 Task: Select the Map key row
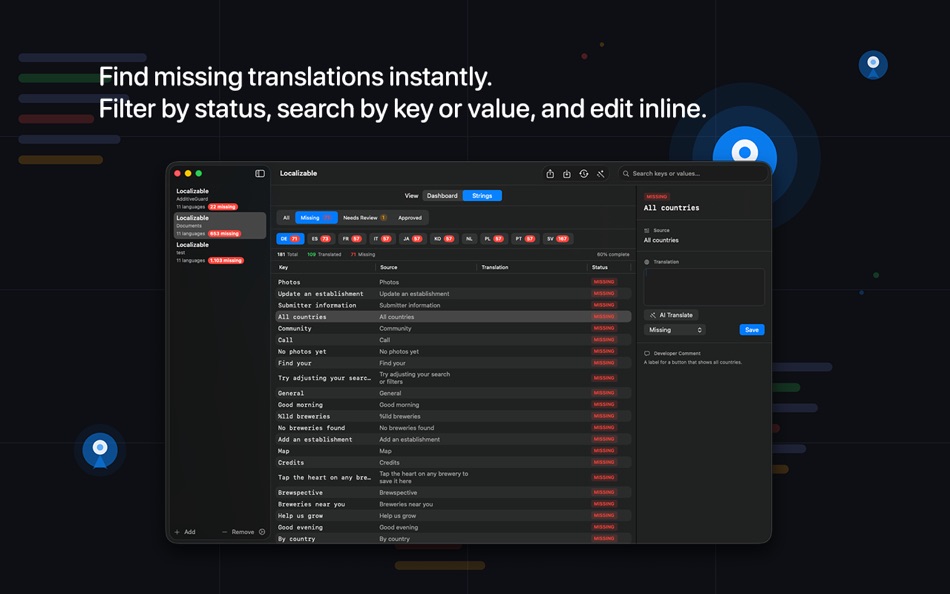(453, 450)
